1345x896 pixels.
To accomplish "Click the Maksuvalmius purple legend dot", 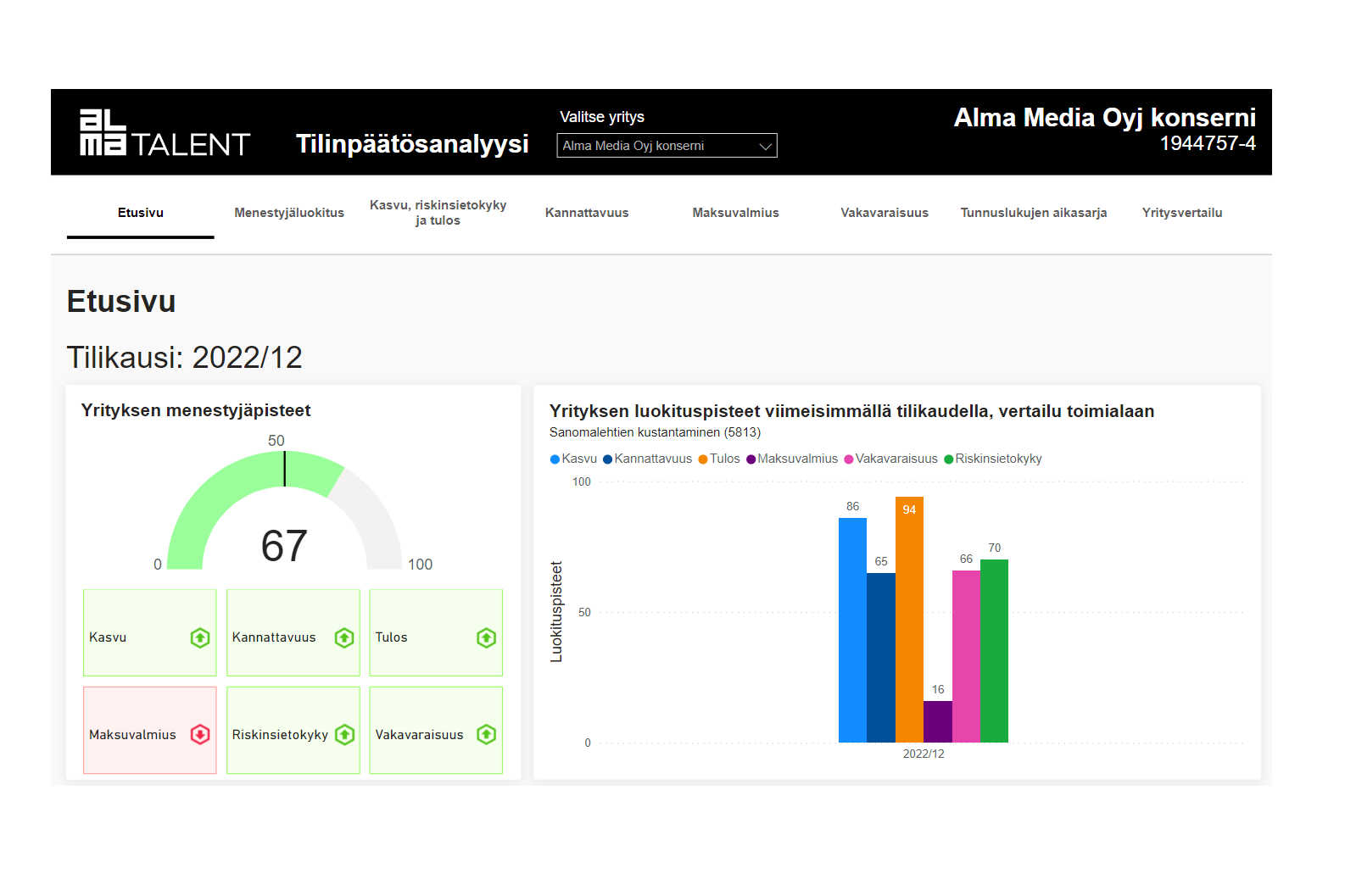I will coord(751,459).
